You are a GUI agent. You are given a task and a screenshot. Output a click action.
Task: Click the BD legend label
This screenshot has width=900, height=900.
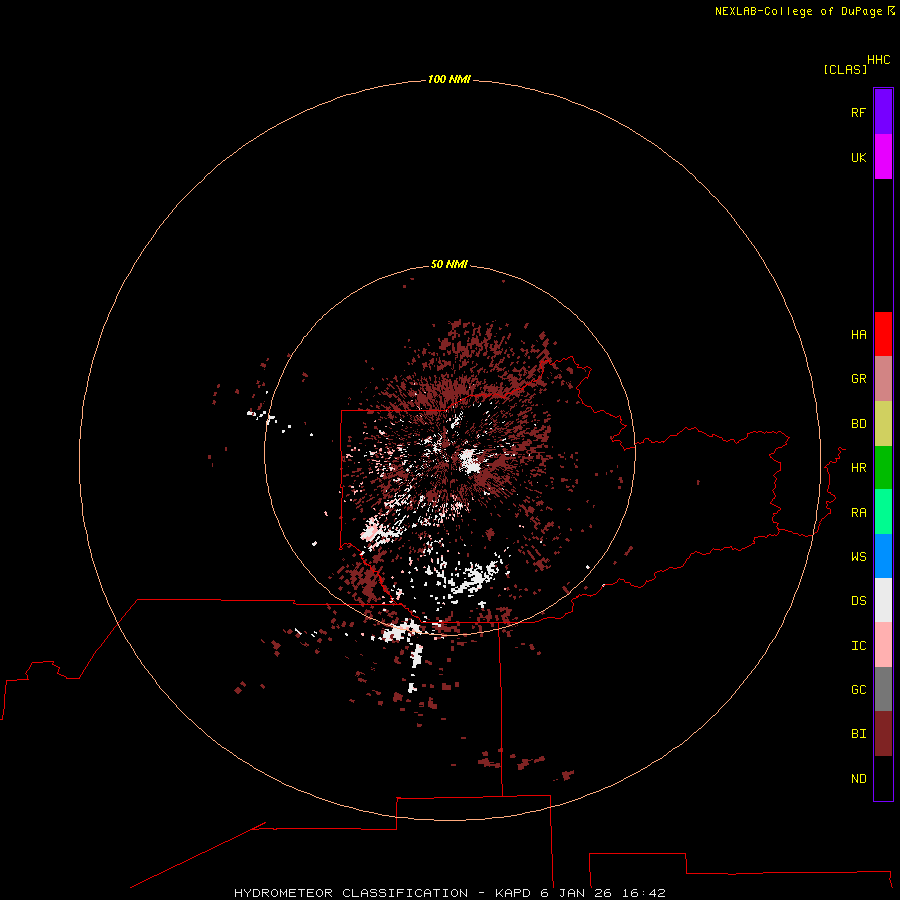(x=858, y=424)
